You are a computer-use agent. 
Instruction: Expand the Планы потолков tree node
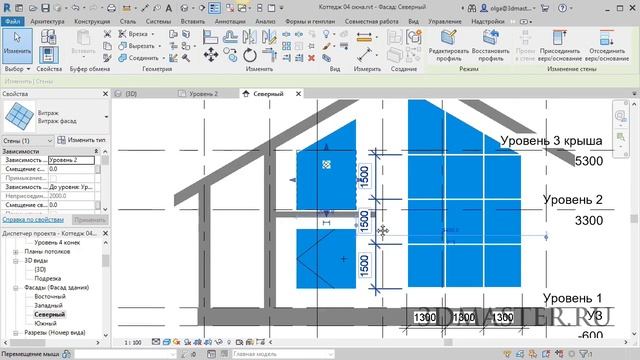tap(16, 252)
